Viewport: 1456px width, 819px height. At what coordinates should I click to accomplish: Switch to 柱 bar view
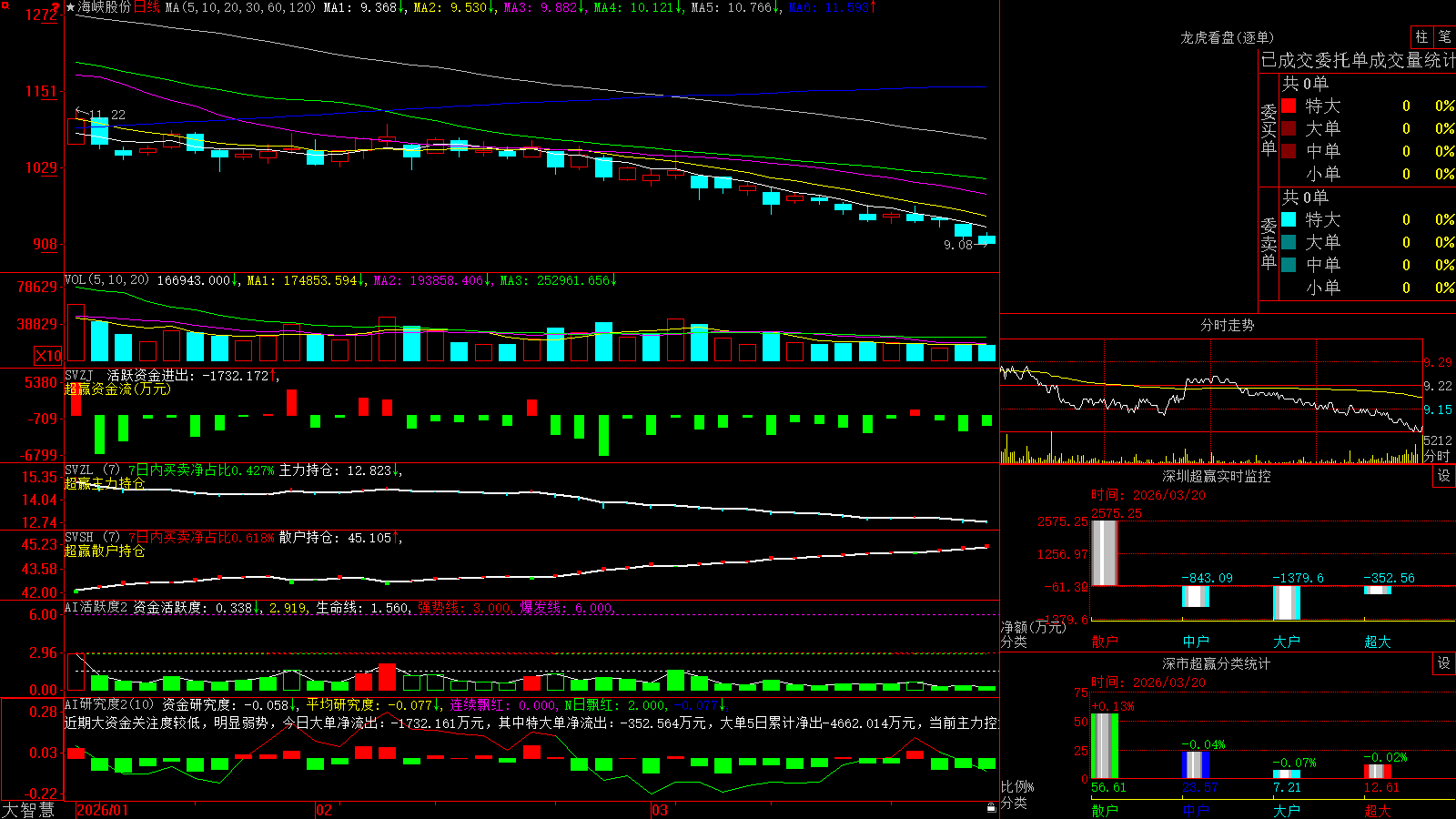[x=1421, y=36]
